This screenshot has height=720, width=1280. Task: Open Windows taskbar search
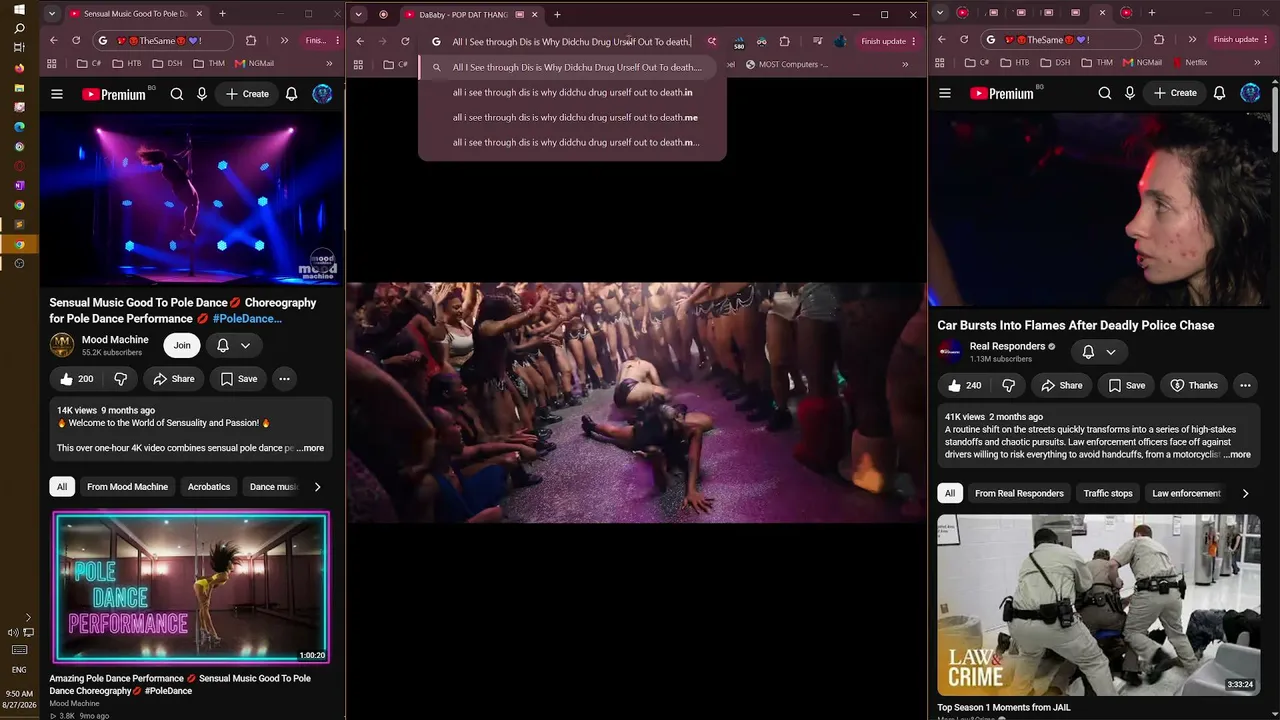coord(19,29)
